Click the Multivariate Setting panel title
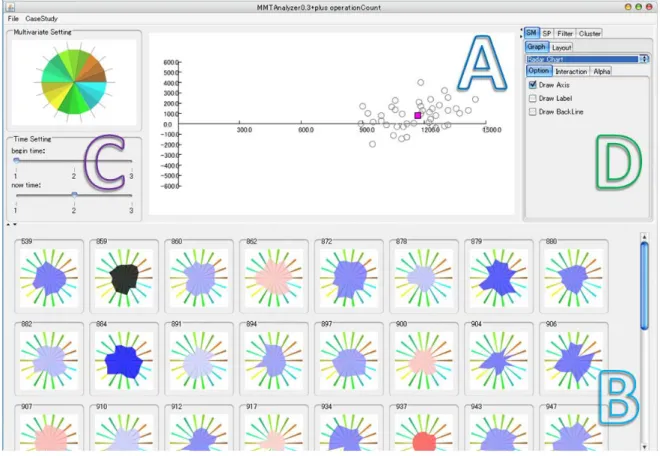 (43, 32)
